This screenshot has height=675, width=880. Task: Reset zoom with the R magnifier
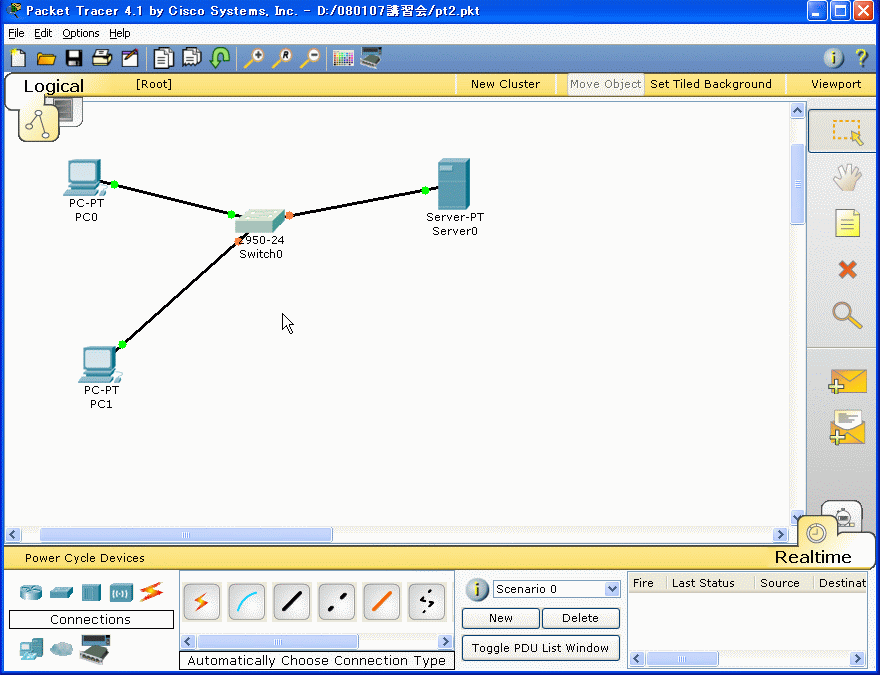point(282,58)
